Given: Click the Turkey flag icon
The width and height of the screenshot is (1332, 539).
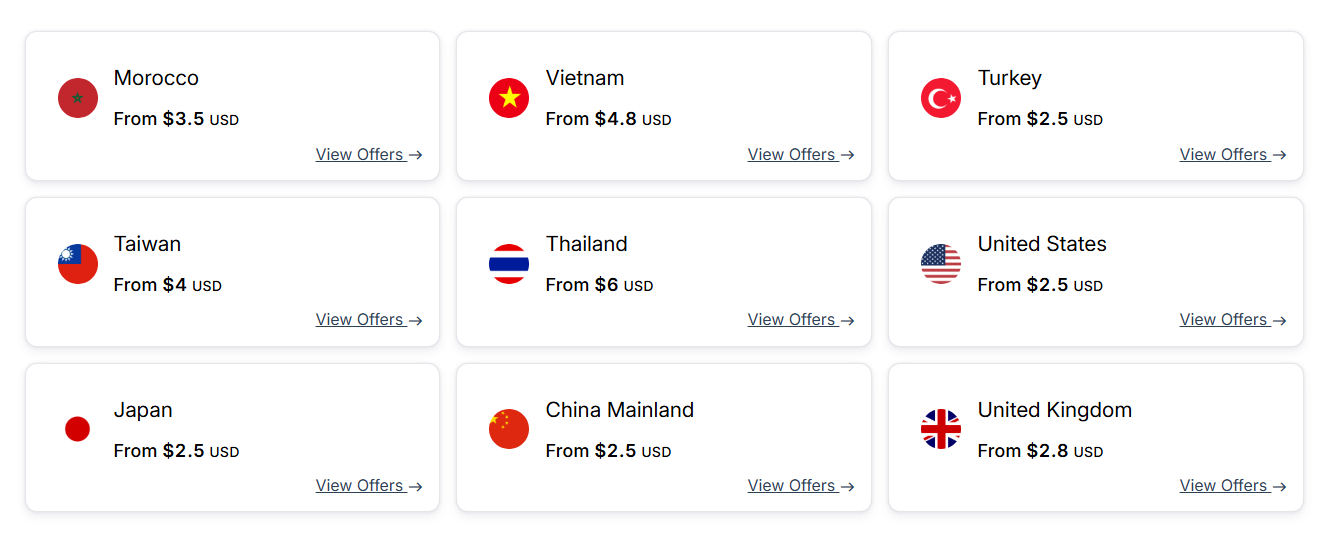Looking at the screenshot, I should 941,98.
